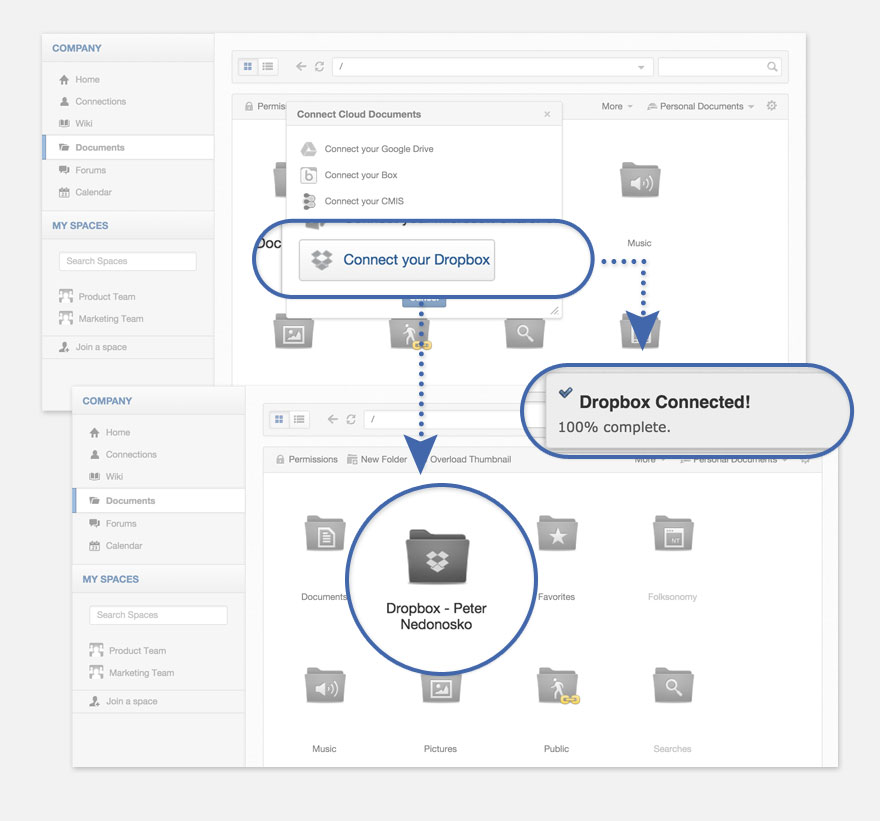This screenshot has height=821, width=880.
Task: Switch to list view in back window
Action: pos(268,66)
